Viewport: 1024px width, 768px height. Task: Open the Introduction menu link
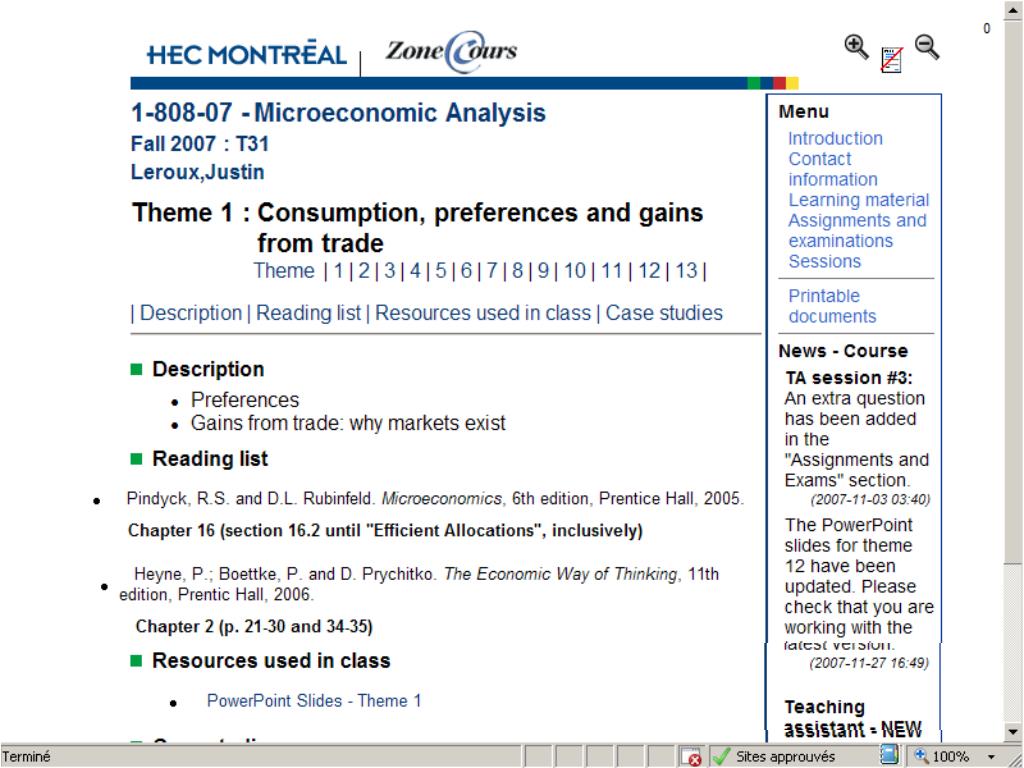[835, 138]
